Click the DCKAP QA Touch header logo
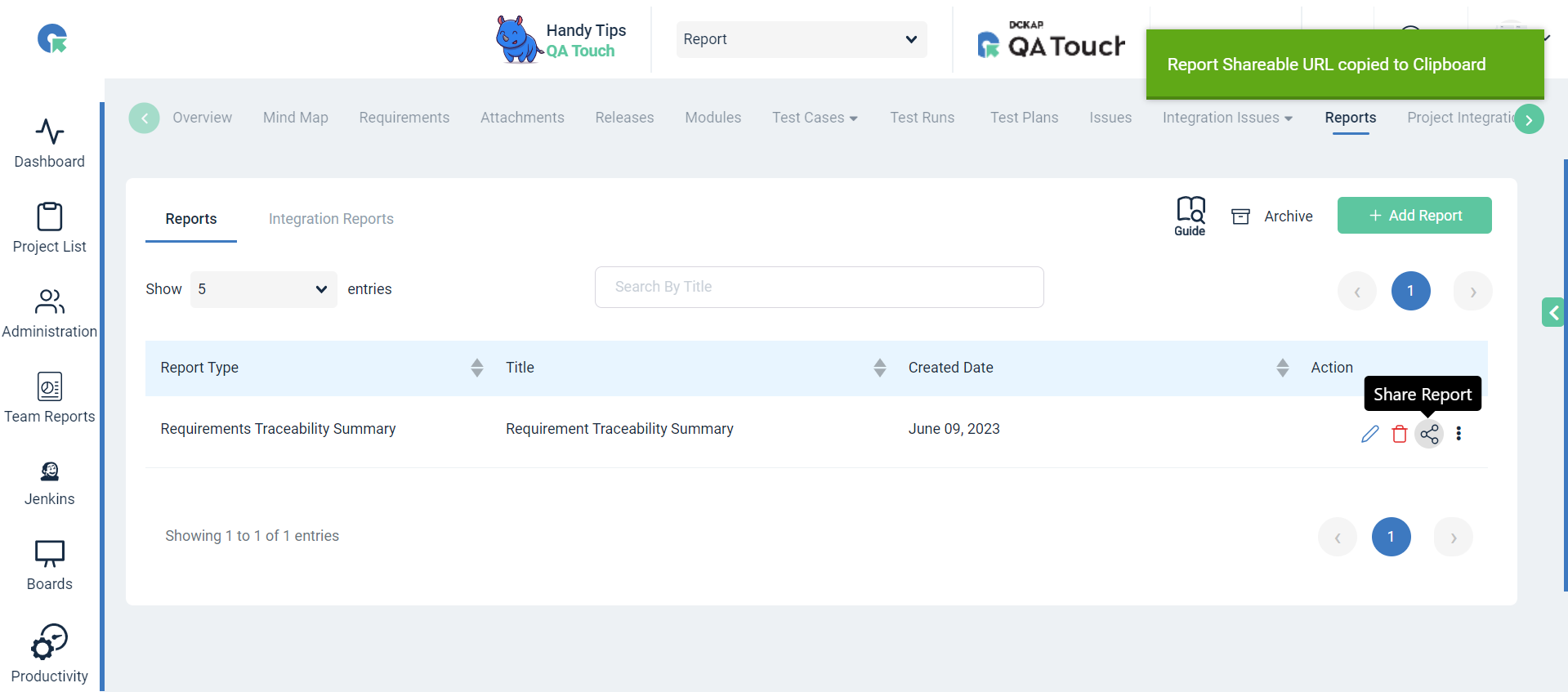The width and height of the screenshot is (1568, 692). pos(1052,41)
